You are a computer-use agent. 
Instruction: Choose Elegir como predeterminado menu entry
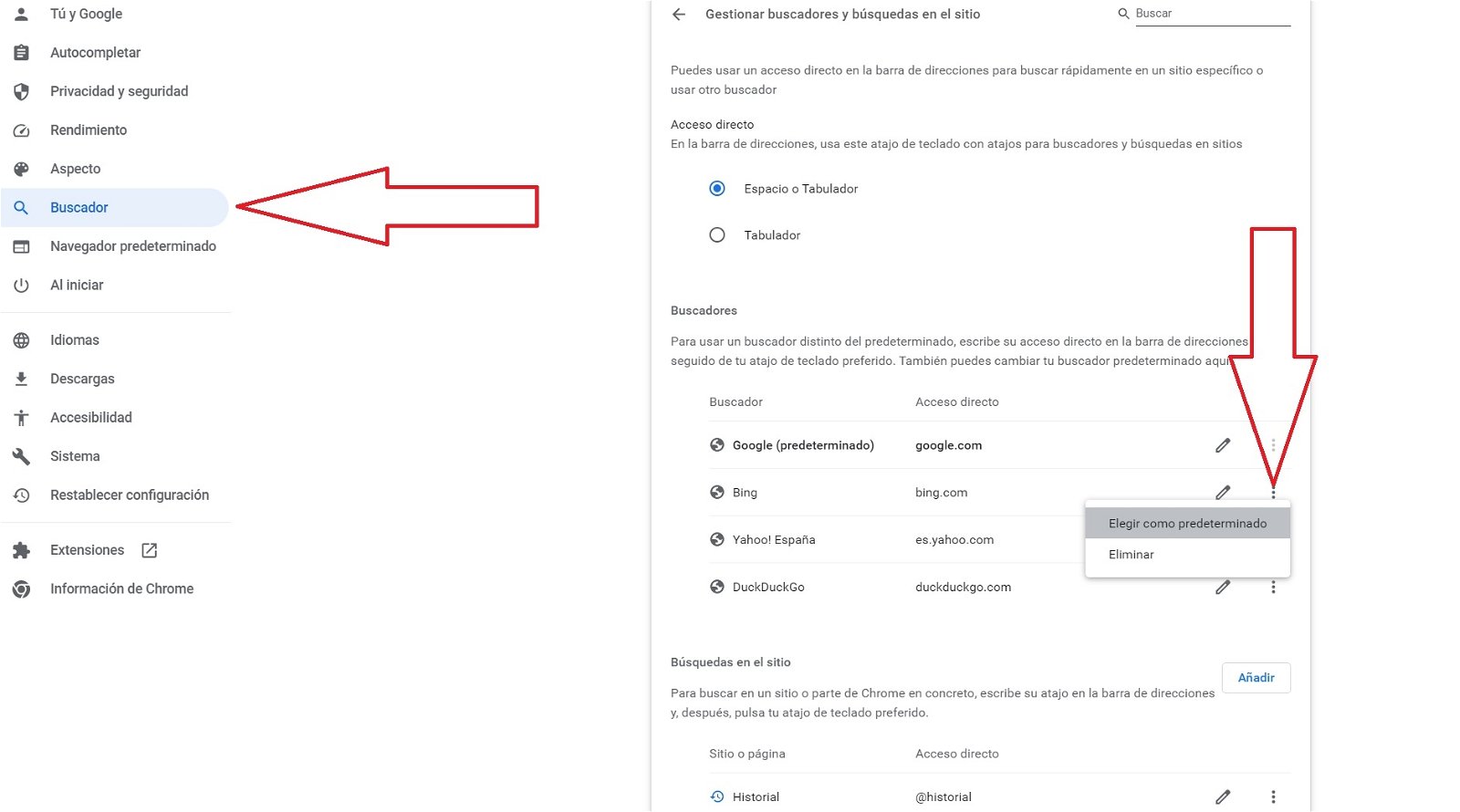(x=1187, y=523)
